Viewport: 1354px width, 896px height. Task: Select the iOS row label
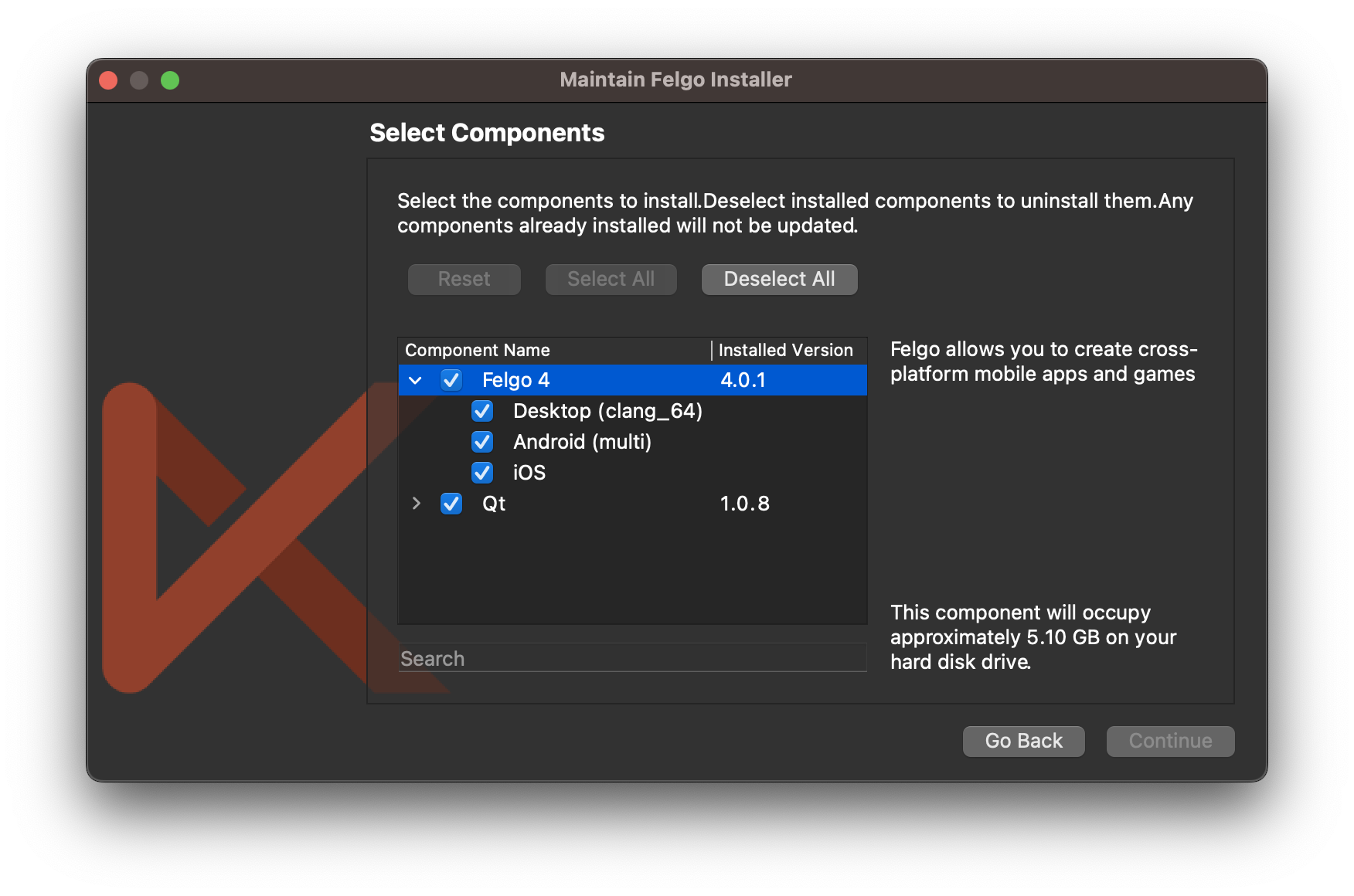click(x=529, y=473)
